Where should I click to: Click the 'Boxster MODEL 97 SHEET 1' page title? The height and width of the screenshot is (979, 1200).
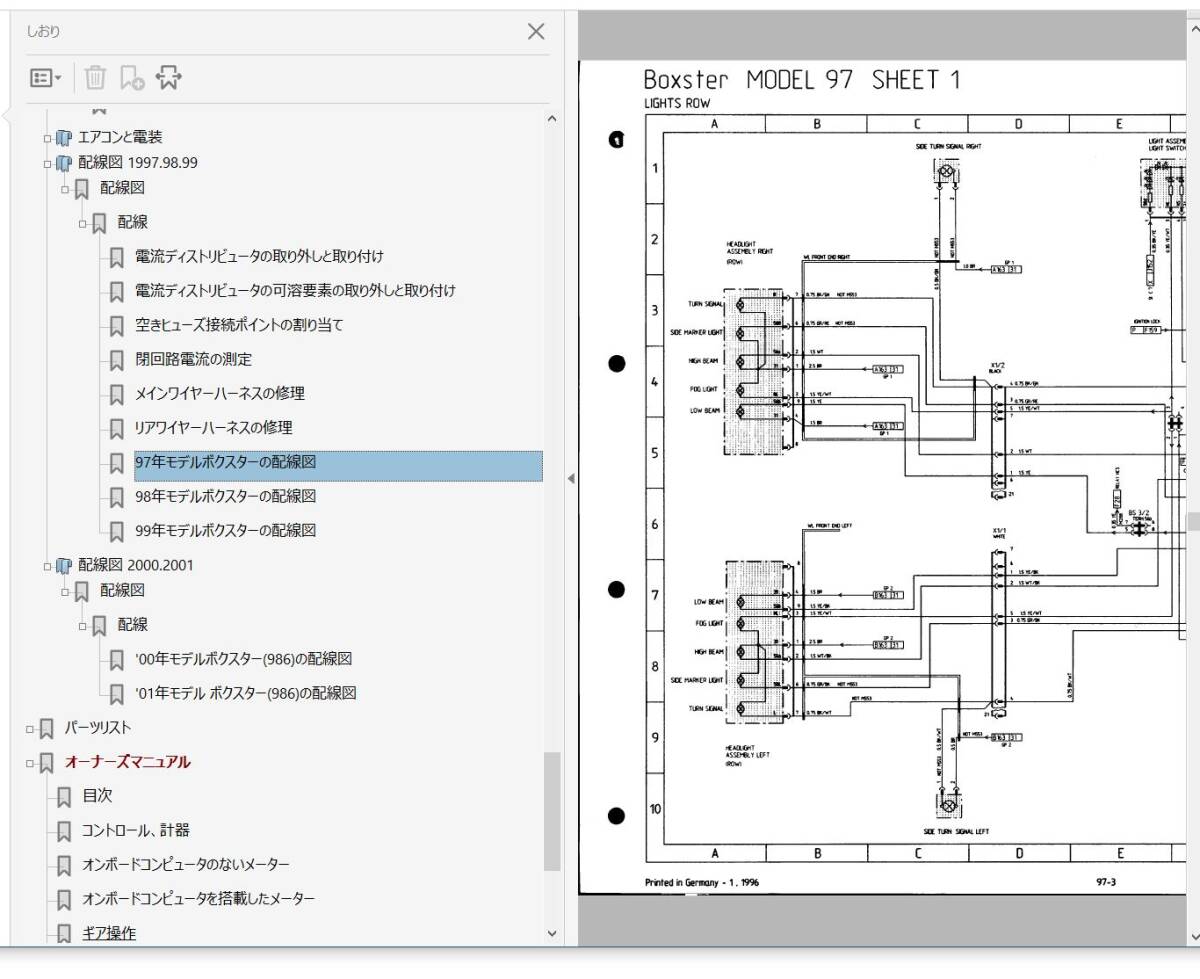[801, 80]
